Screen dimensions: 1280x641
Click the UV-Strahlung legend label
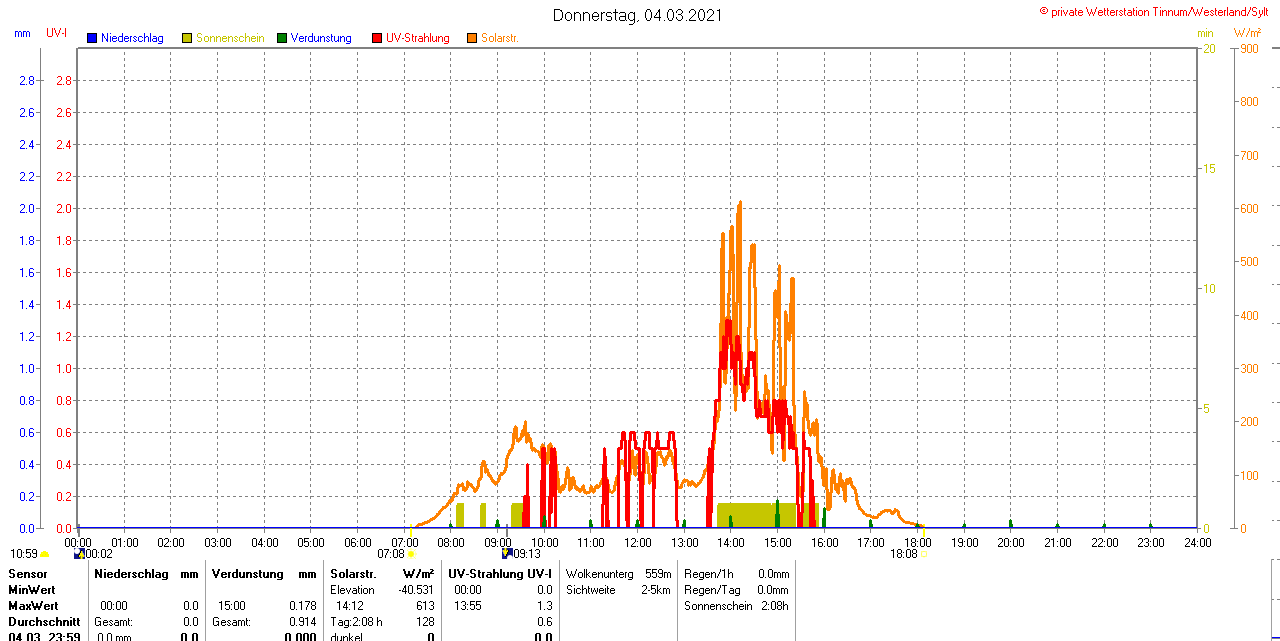417,38
